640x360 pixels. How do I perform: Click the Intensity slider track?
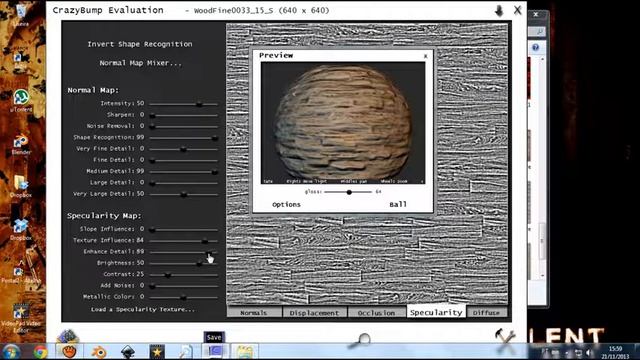[x=183, y=104]
